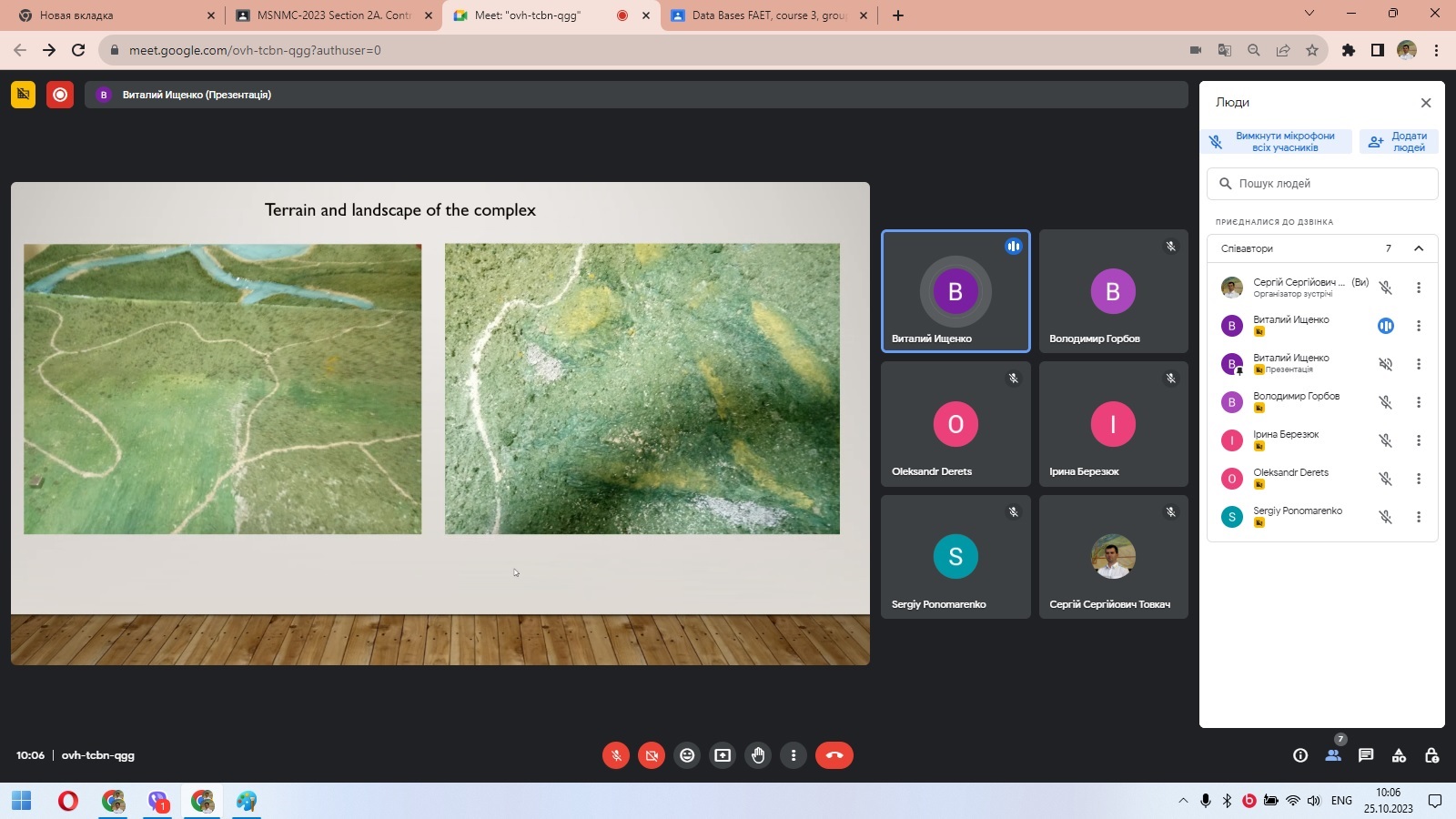Viewport: 1456px width, 819px height.
Task: Click the present screen icon
Action: point(723,755)
